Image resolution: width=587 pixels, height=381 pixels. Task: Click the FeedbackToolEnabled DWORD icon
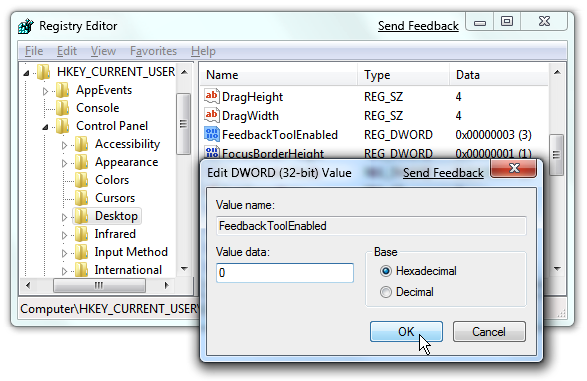[x=212, y=134]
